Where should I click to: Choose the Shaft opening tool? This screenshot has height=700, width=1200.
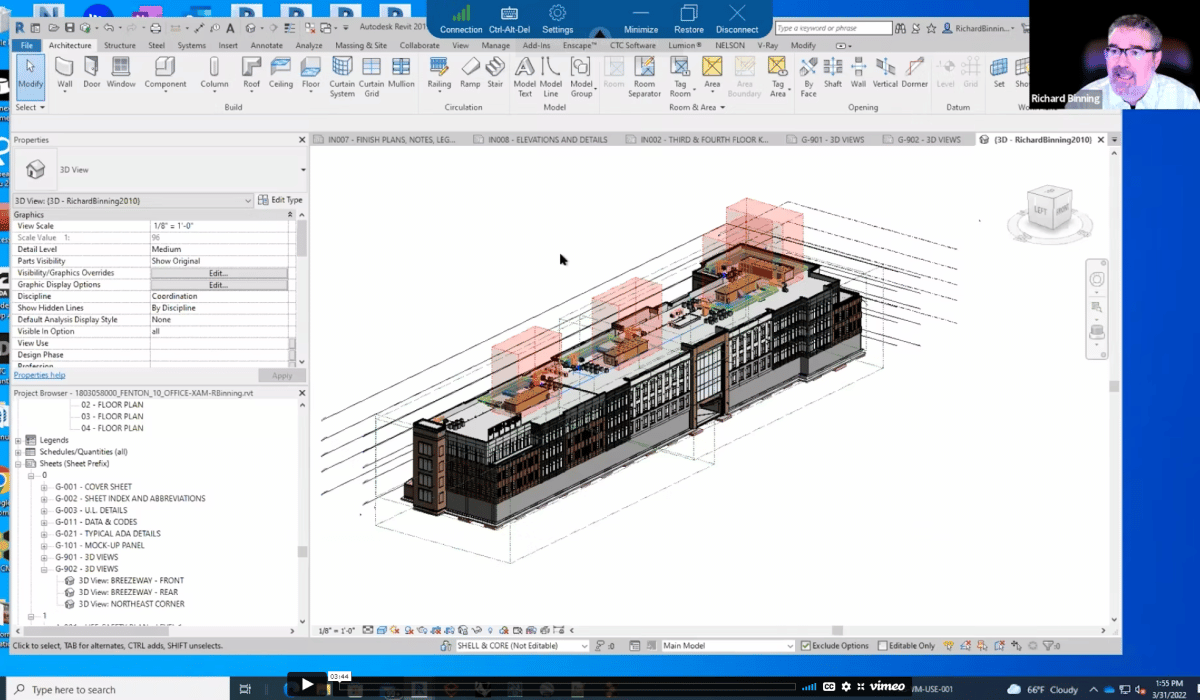coord(833,72)
